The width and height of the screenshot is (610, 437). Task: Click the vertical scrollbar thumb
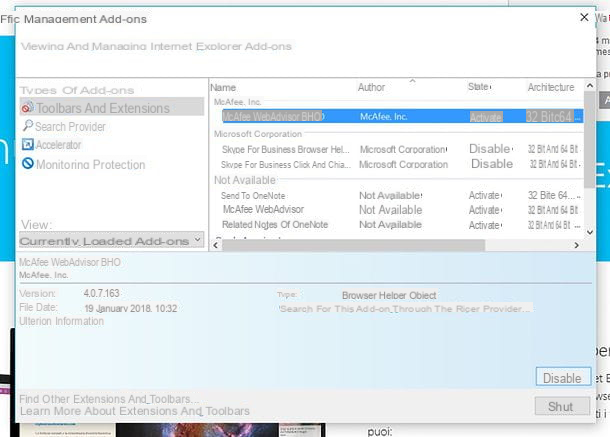590,140
